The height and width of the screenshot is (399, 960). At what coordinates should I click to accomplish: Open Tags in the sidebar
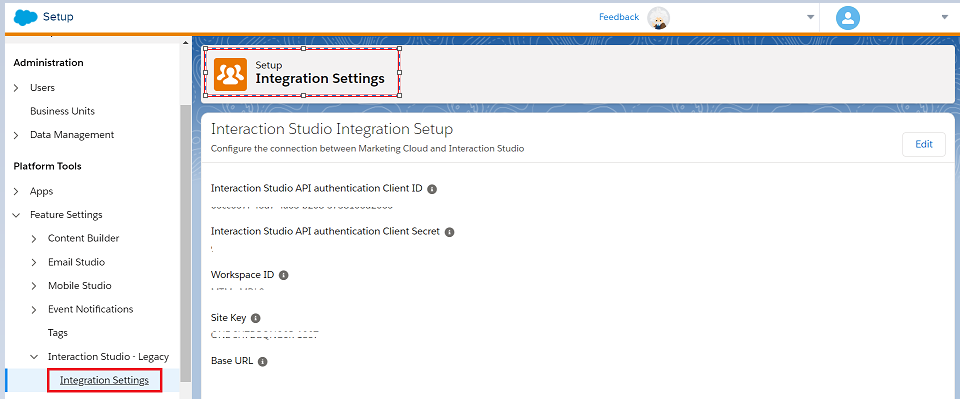pyautogui.click(x=58, y=333)
